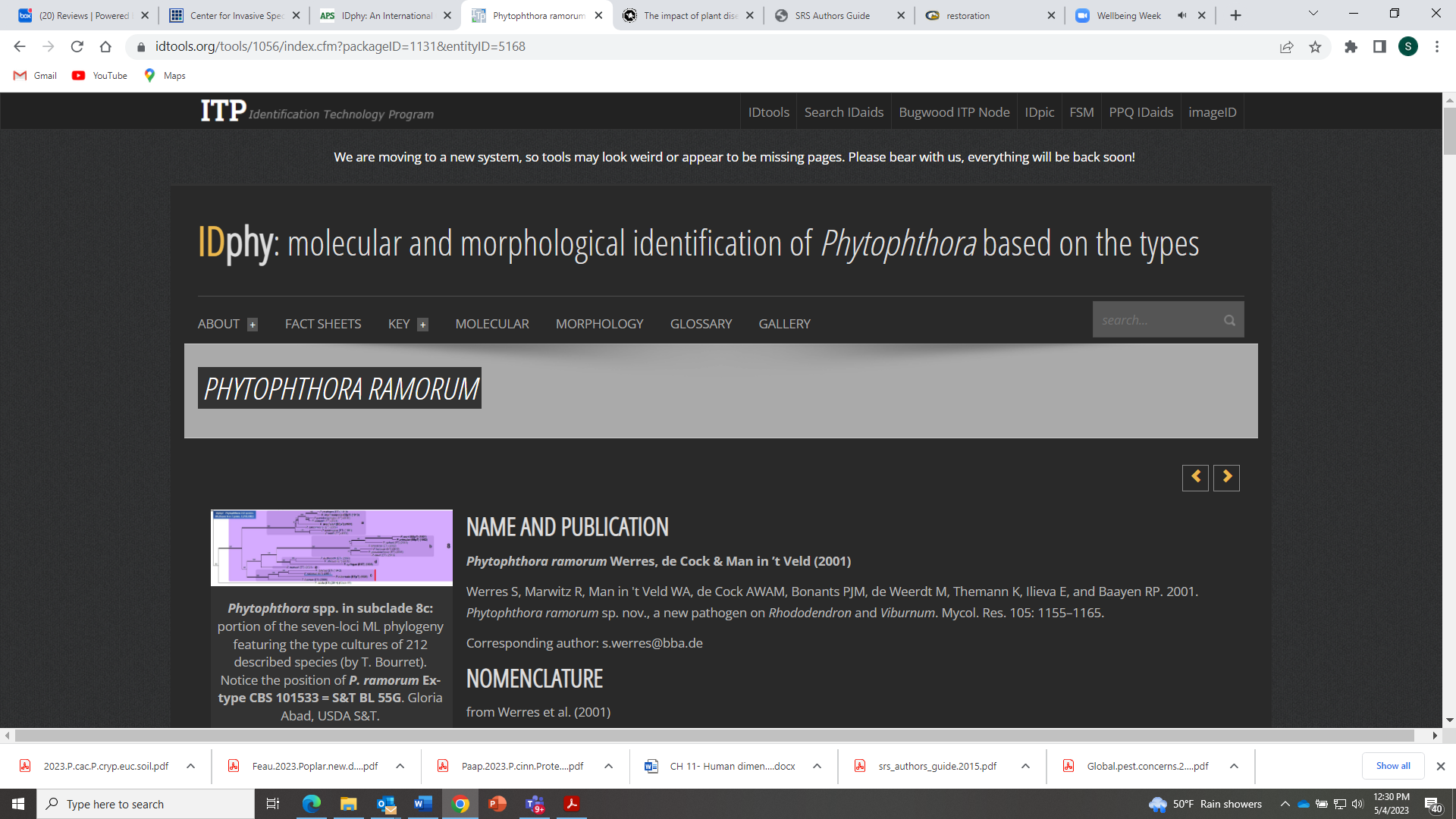Click the horizontal scrollbar at page bottom
This screenshot has width=1456, height=819.
coord(713,736)
